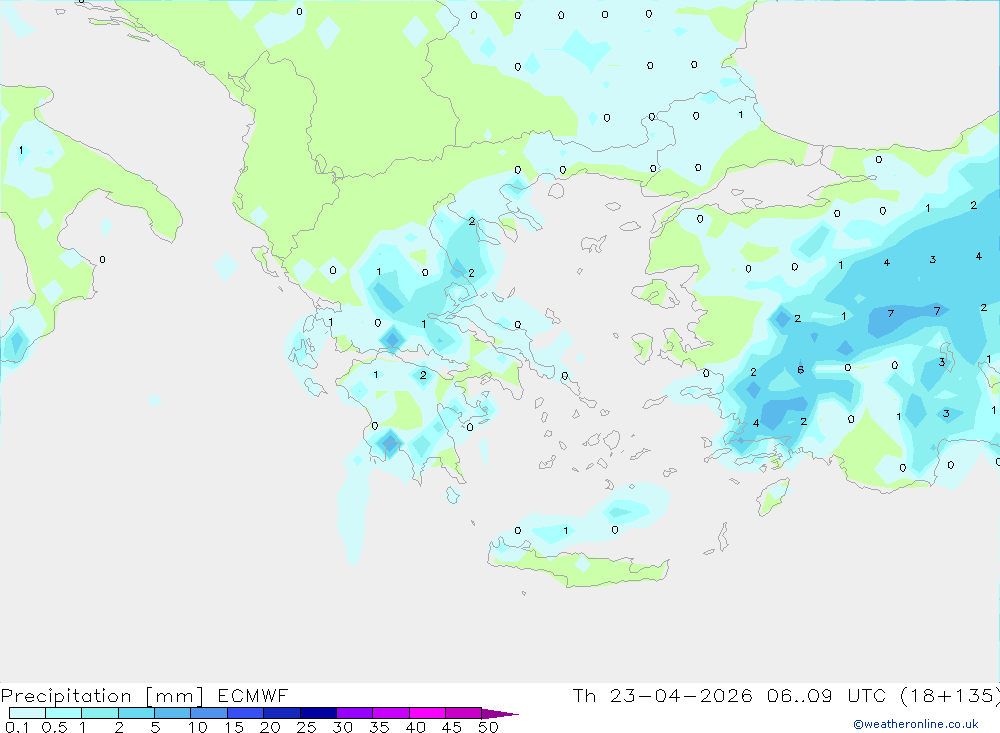Click the legend label "25"
The height and width of the screenshot is (733, 1000).
click(x=306, y=727)
